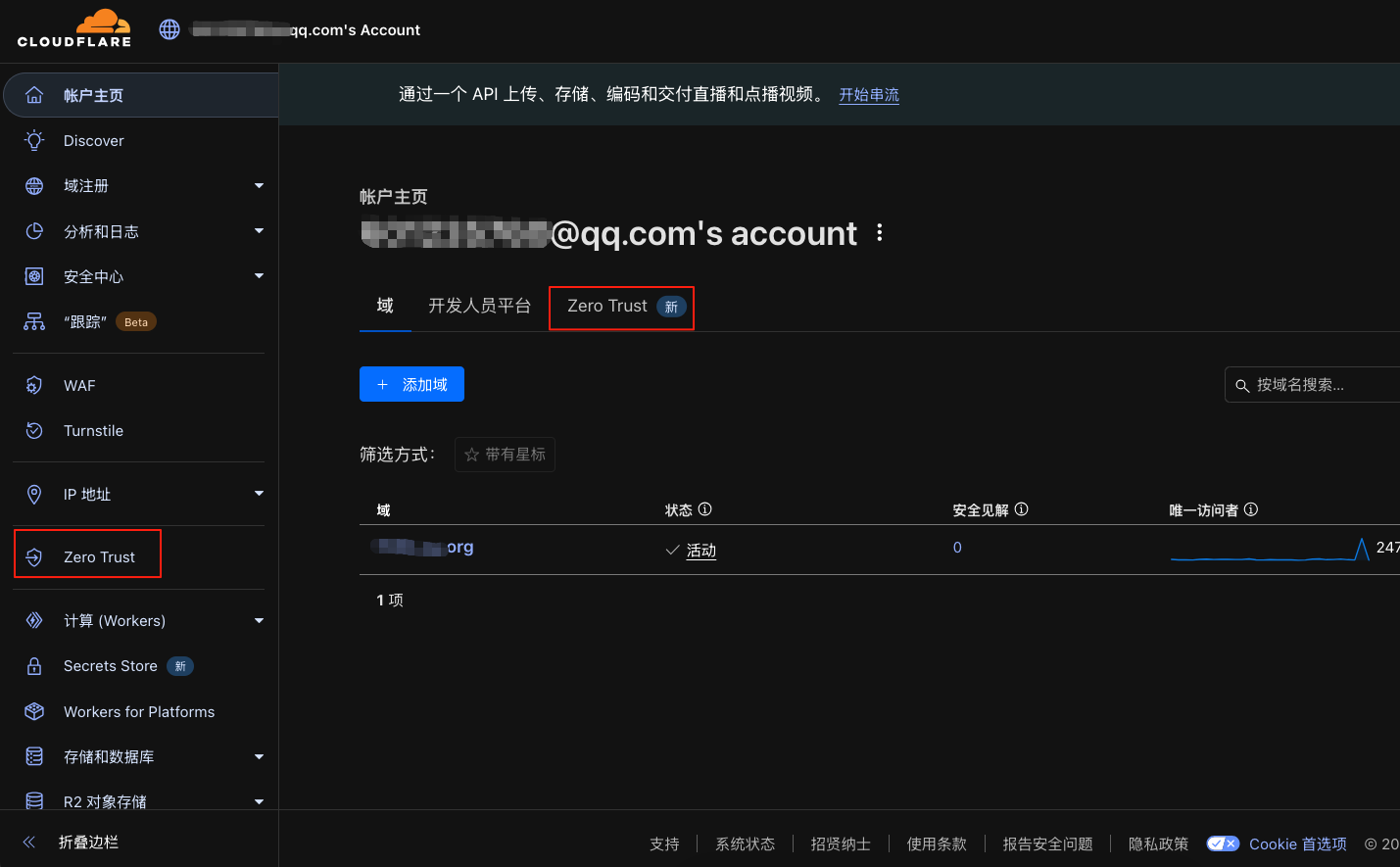Click the 使用条款 footer link

pos(937,843)
